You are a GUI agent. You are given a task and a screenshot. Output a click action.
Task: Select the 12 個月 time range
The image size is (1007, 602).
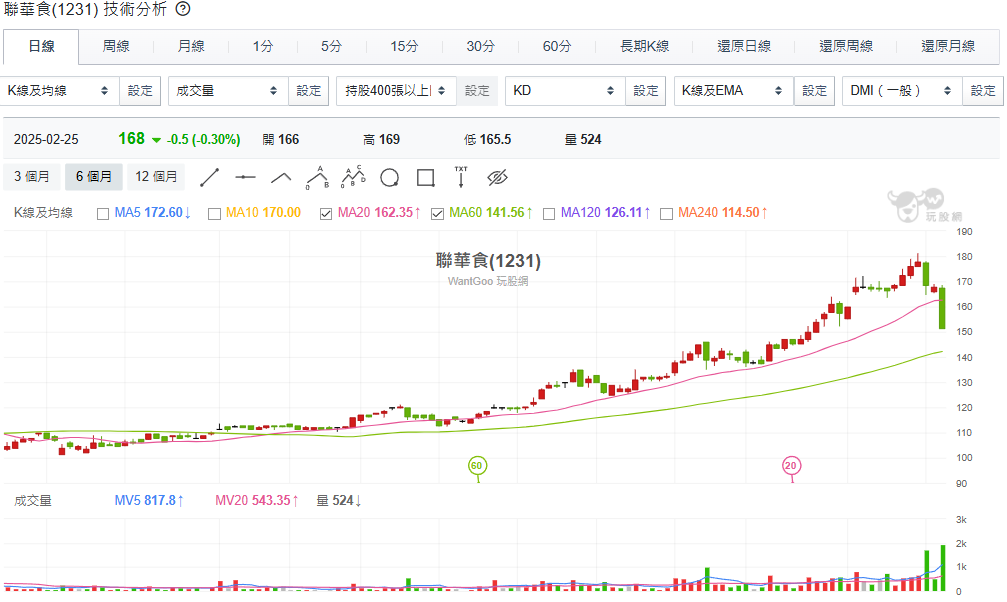pos(156,177)
